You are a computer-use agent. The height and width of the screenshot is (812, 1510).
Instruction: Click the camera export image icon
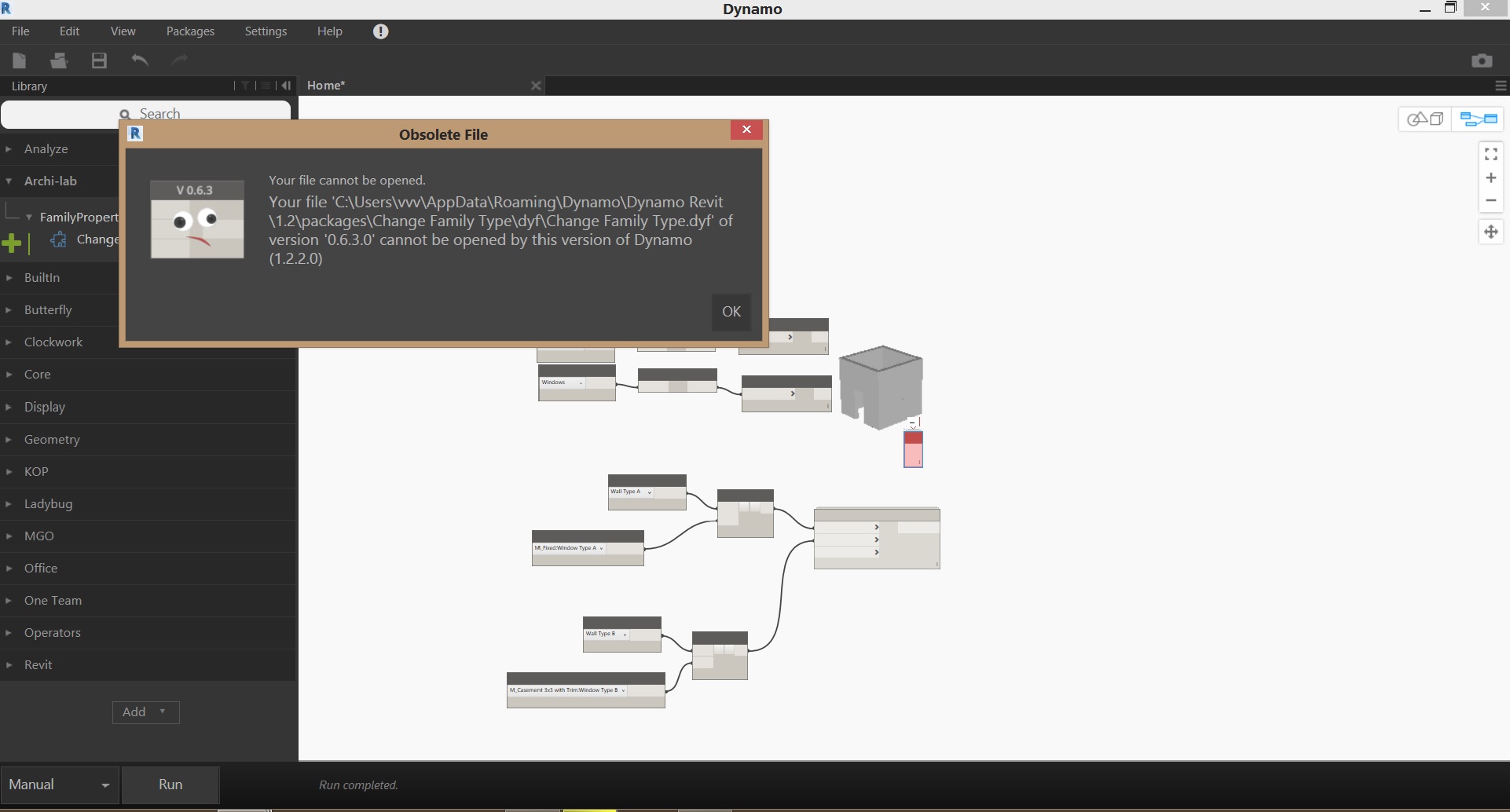tap(1482, 60)
